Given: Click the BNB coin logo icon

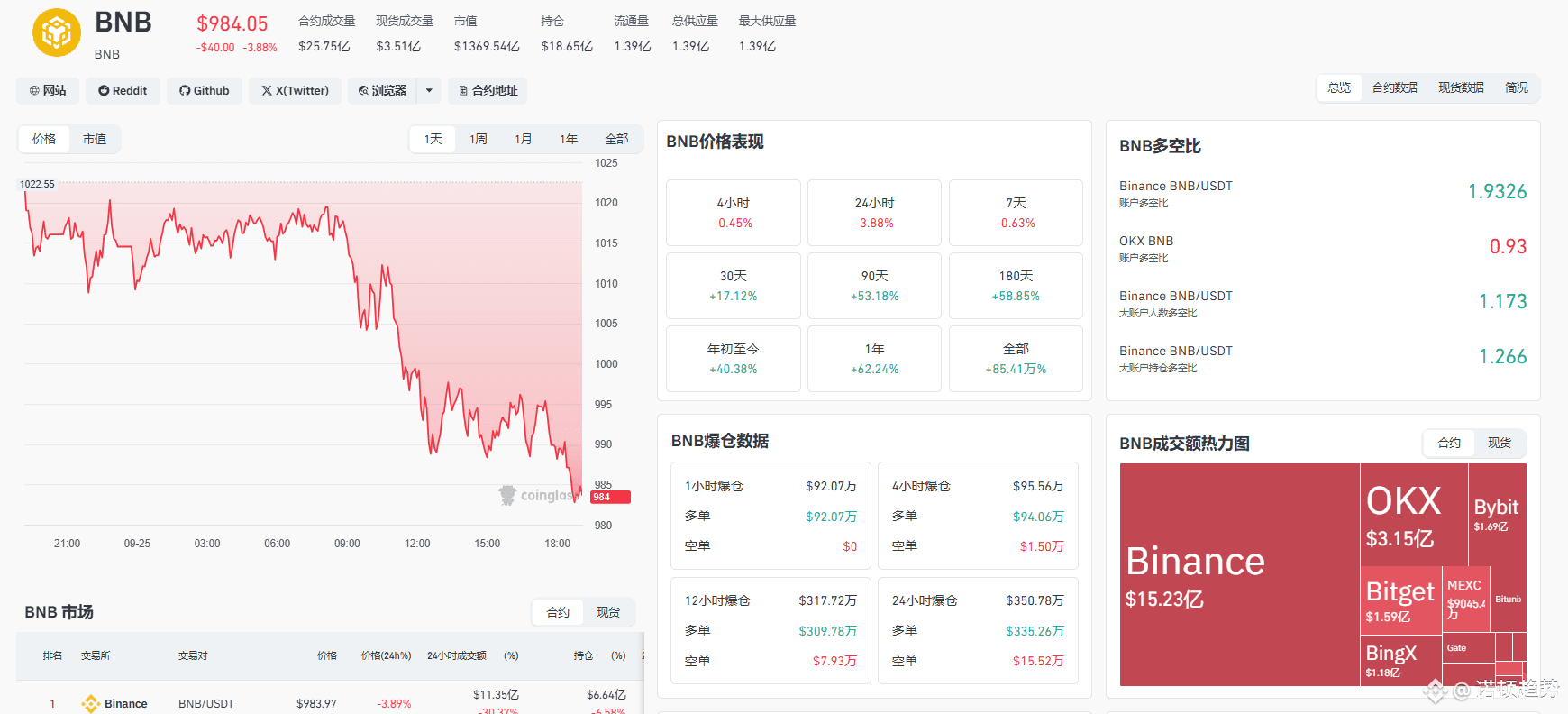Looking at the screenshot, I should click(x=57, y=32).
